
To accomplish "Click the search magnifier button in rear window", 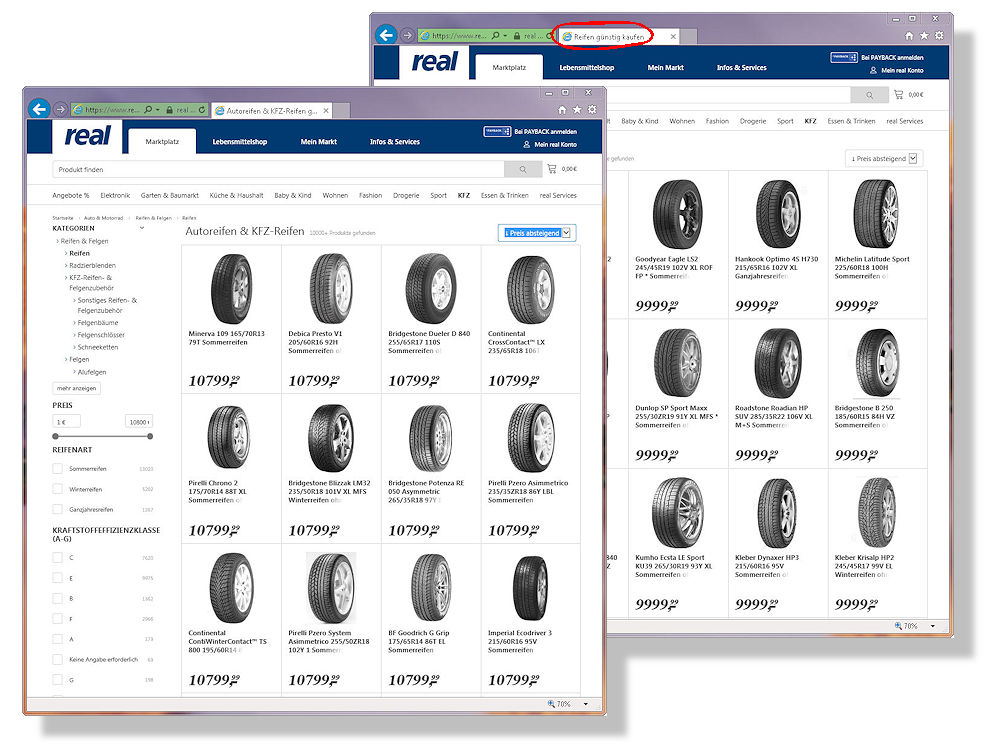I will [870, 95].
